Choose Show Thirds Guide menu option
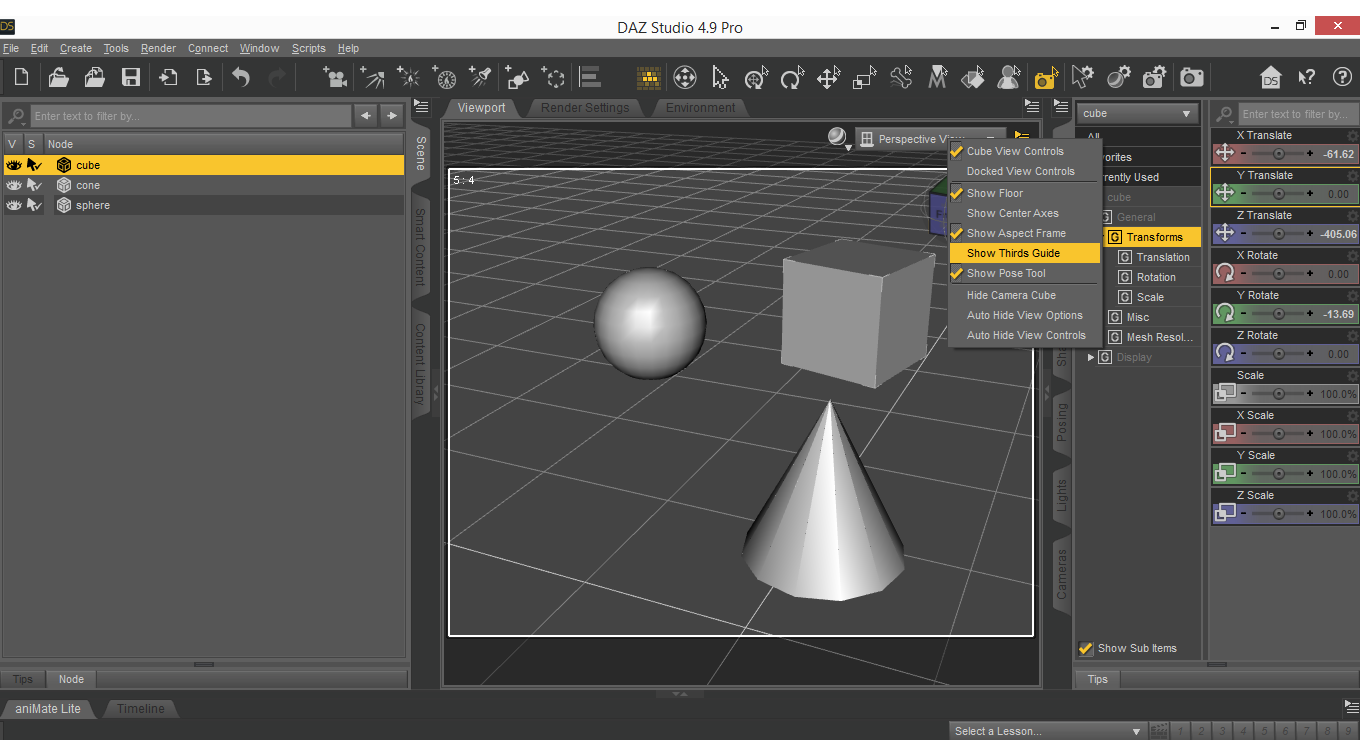 coord(1013,253)
